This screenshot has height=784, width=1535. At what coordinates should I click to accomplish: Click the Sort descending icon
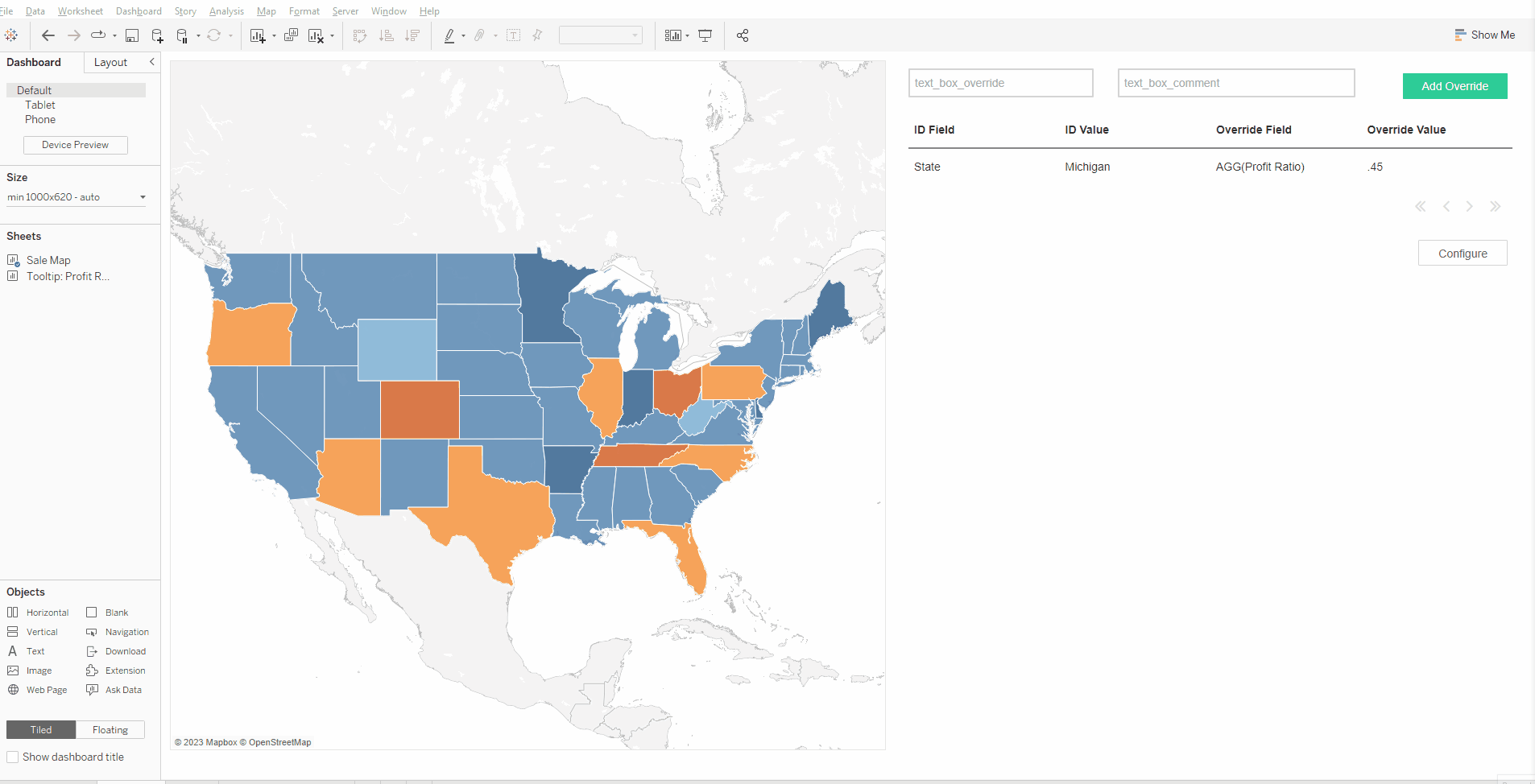coord(412,35)
